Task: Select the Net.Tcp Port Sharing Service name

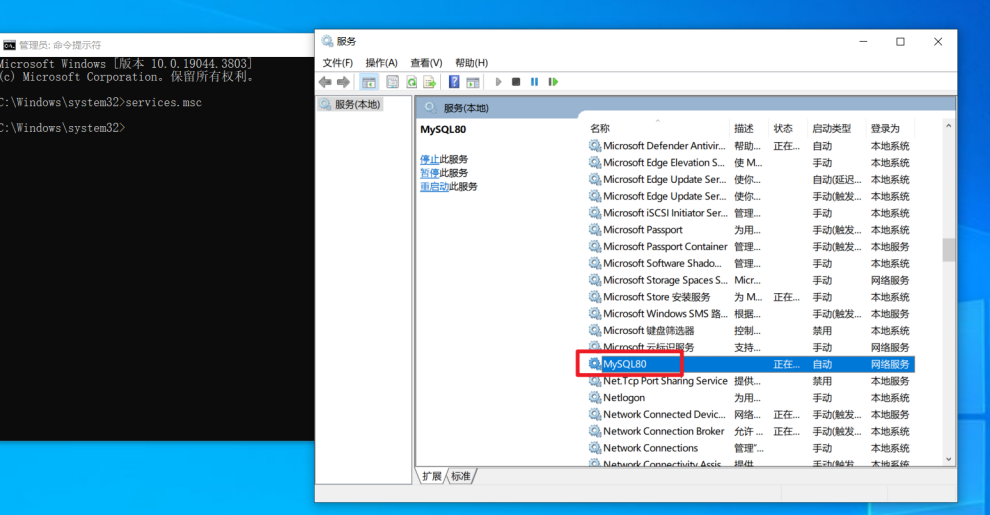Action: point(665,381)
